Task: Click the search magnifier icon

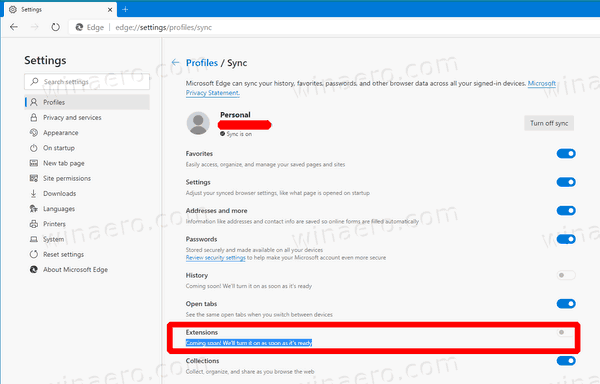Action: pyautogui.click(x=34, y=81)
